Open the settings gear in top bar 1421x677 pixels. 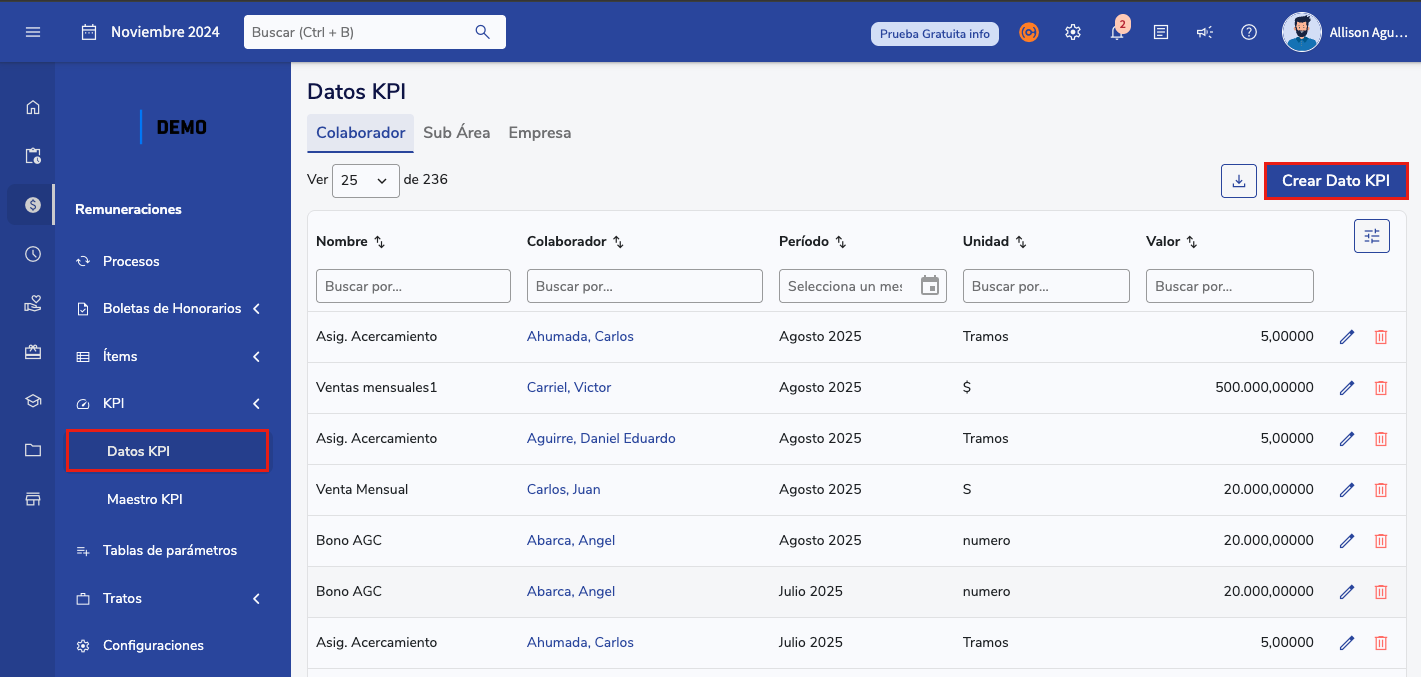pyautogui.click(x=1073, y=32)
